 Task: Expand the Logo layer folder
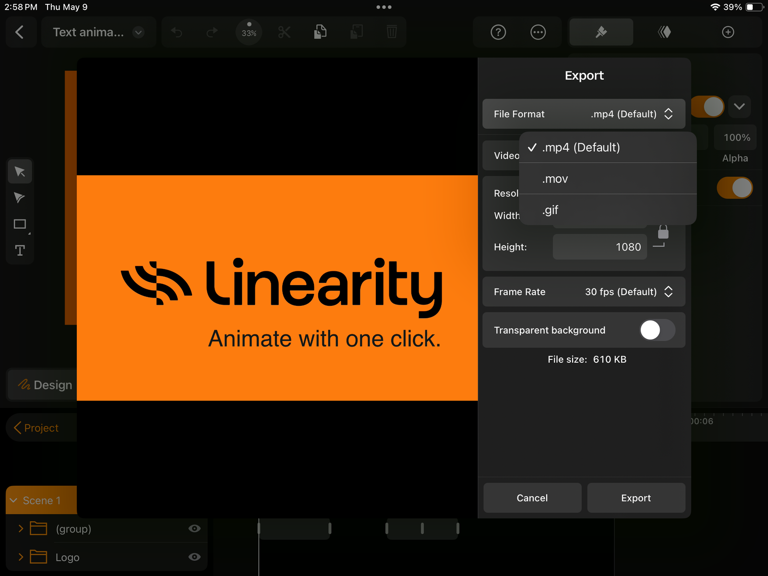coord(21,557)
